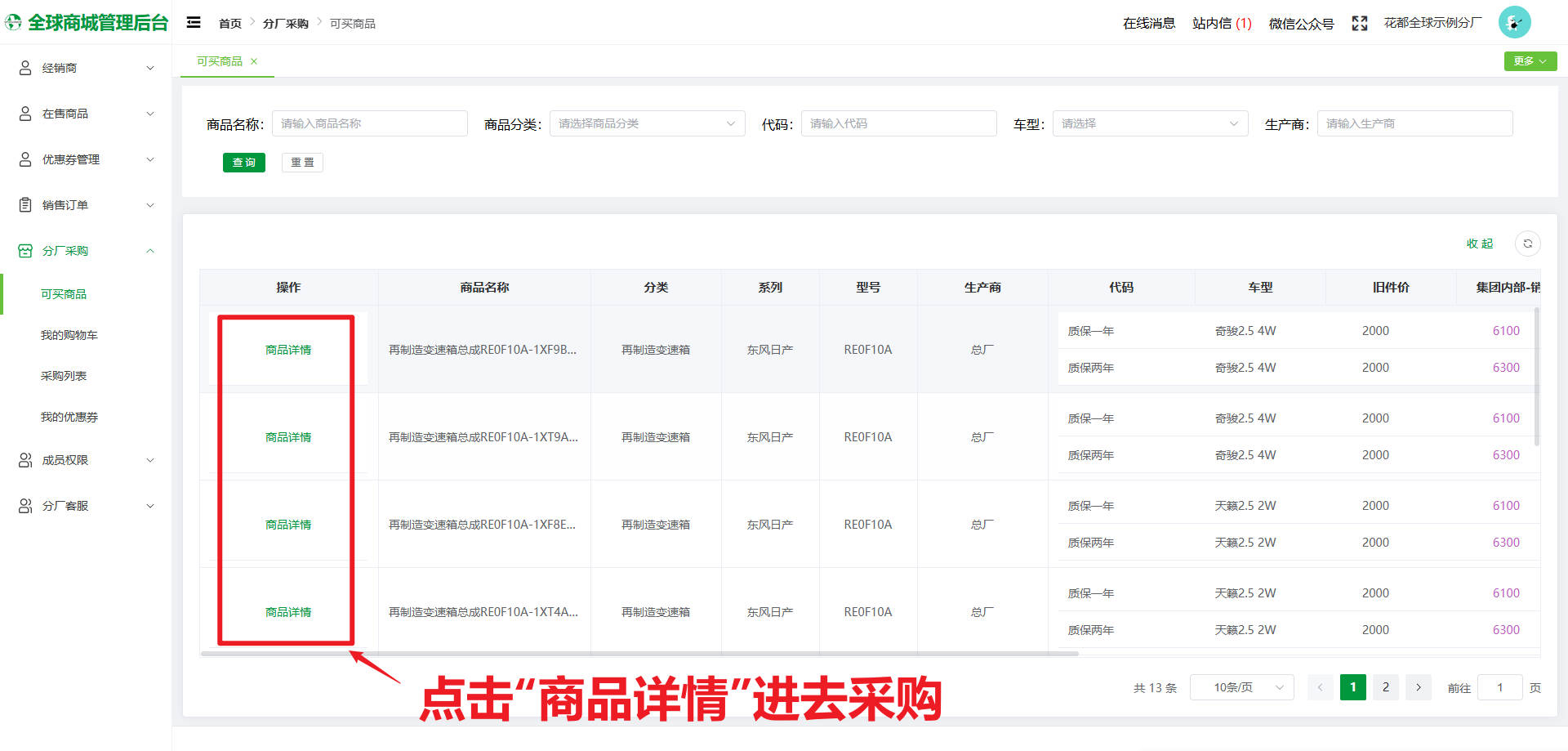Expand the 分厂客服 sidebar section
Viewport: 1568px width, 751px height.
(149, 505)
